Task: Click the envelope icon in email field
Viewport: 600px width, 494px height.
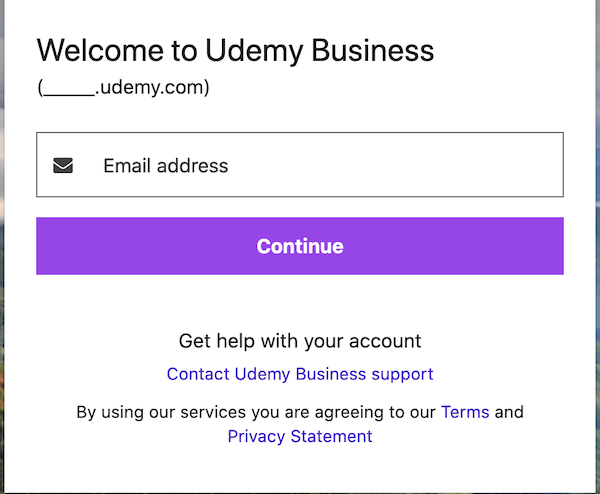Action: point(63,165)
